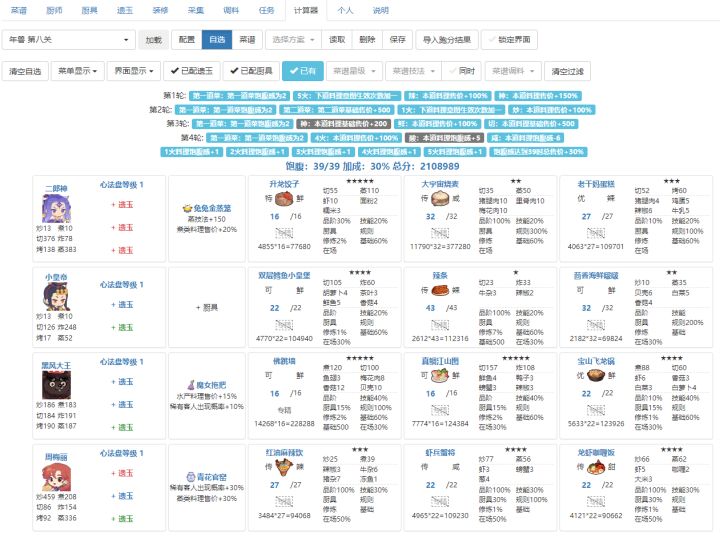Screen dimensions: 720x537
Task: Open the 个人 tab
Action: pyautogui.click(x=345, y=10)
